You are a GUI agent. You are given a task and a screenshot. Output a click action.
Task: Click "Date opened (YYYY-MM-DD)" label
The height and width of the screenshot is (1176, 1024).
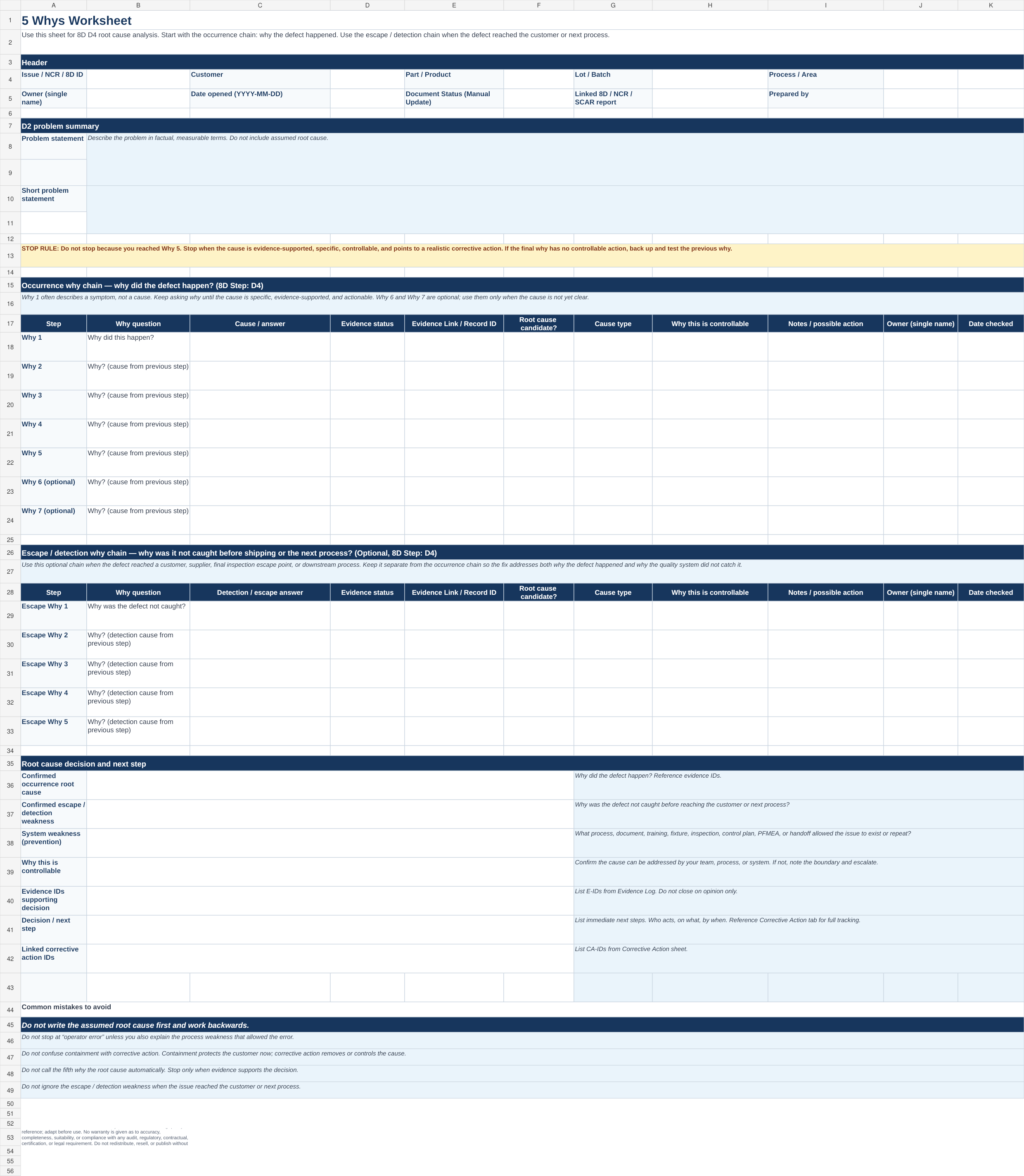pos(260,98)
